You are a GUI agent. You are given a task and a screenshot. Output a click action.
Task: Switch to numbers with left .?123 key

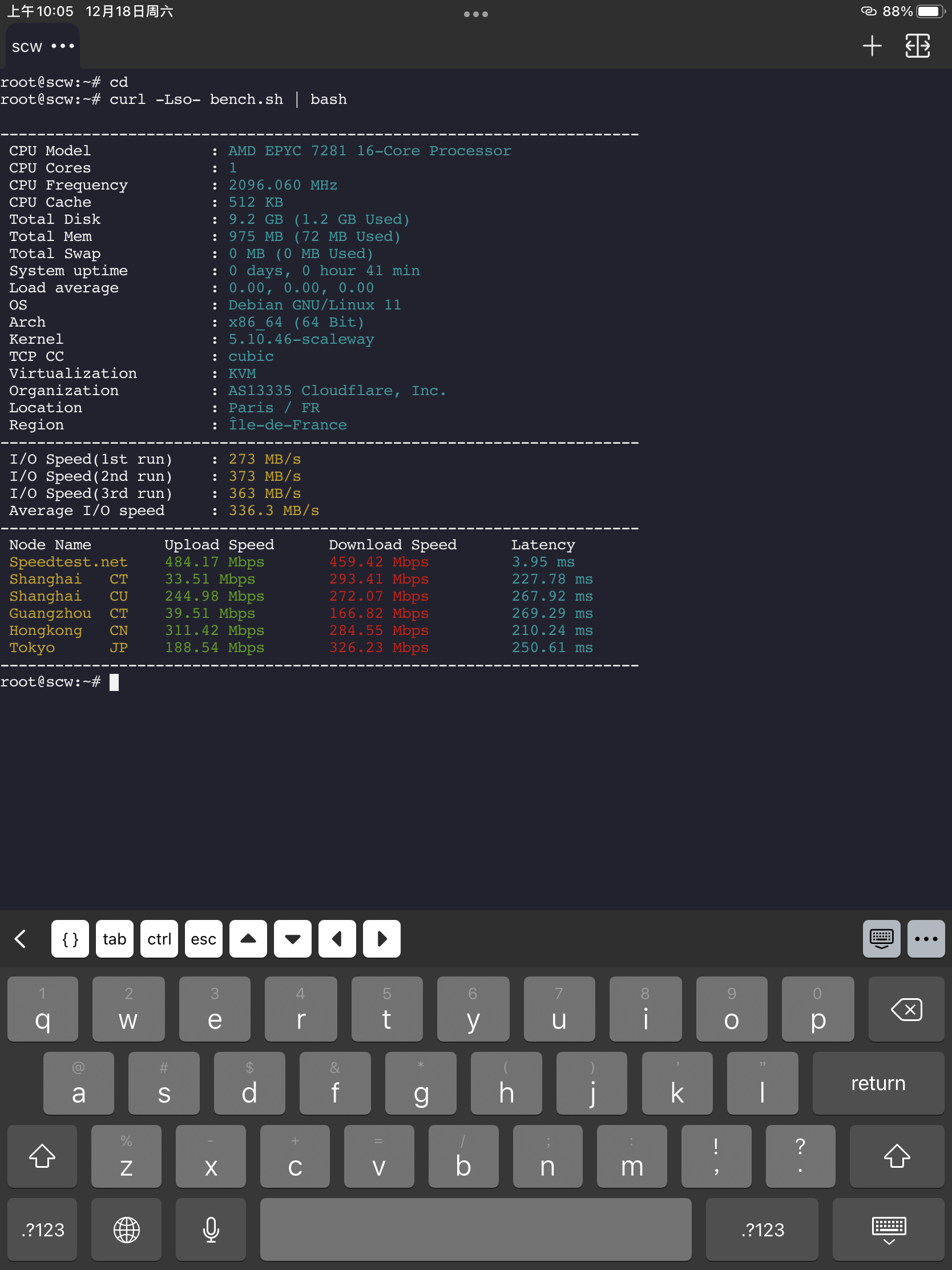42,1229
